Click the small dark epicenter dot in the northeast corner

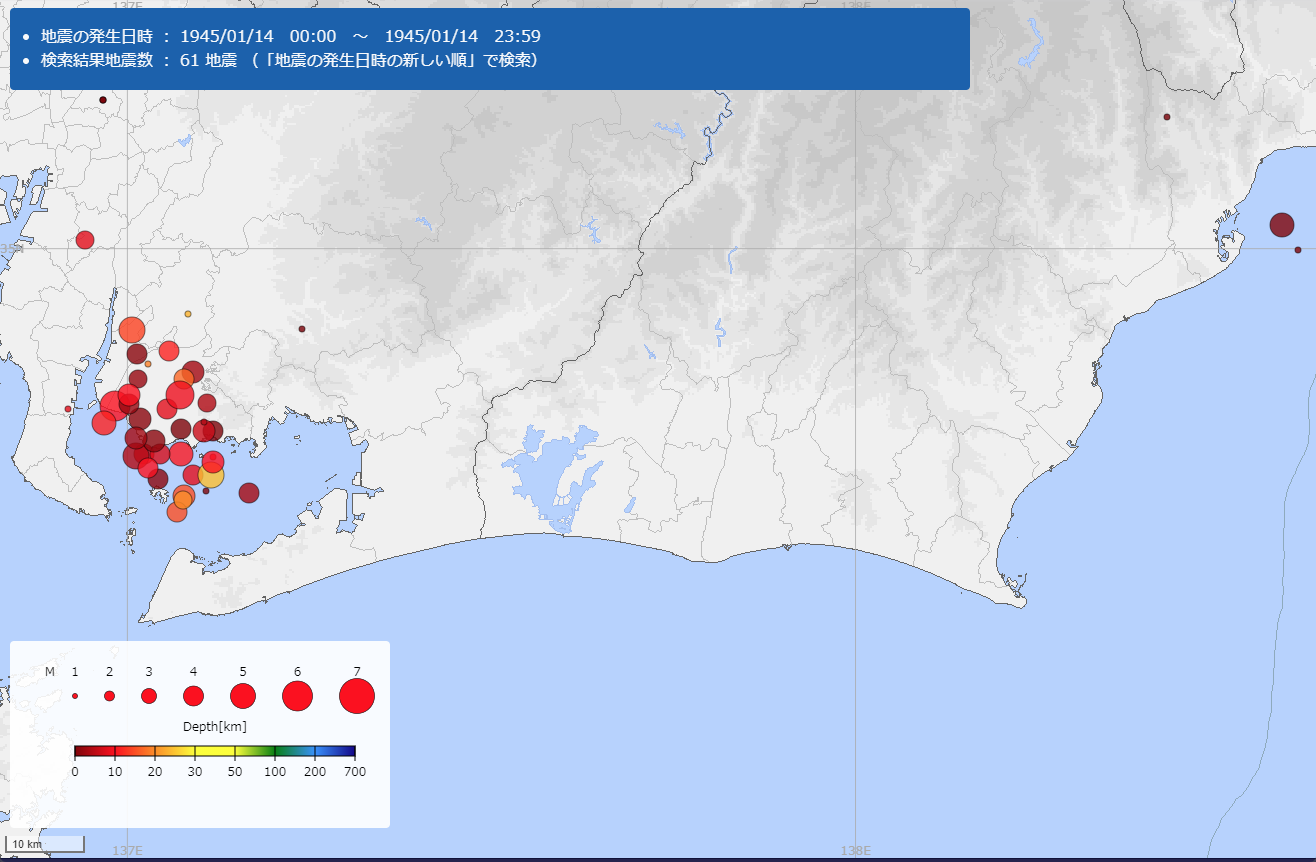pos(1166,117)
